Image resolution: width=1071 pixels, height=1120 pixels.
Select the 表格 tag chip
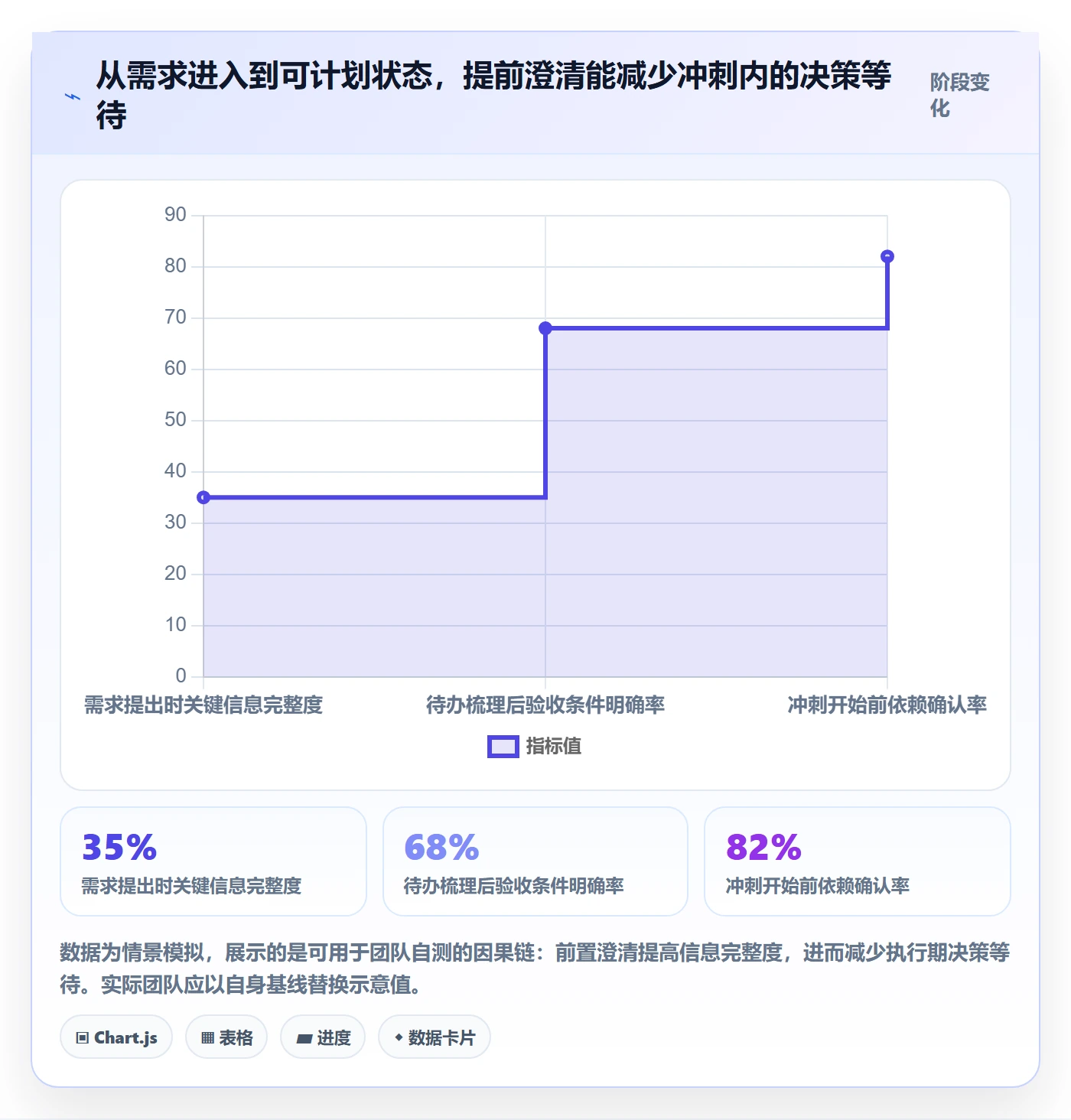pos(226,1037)
